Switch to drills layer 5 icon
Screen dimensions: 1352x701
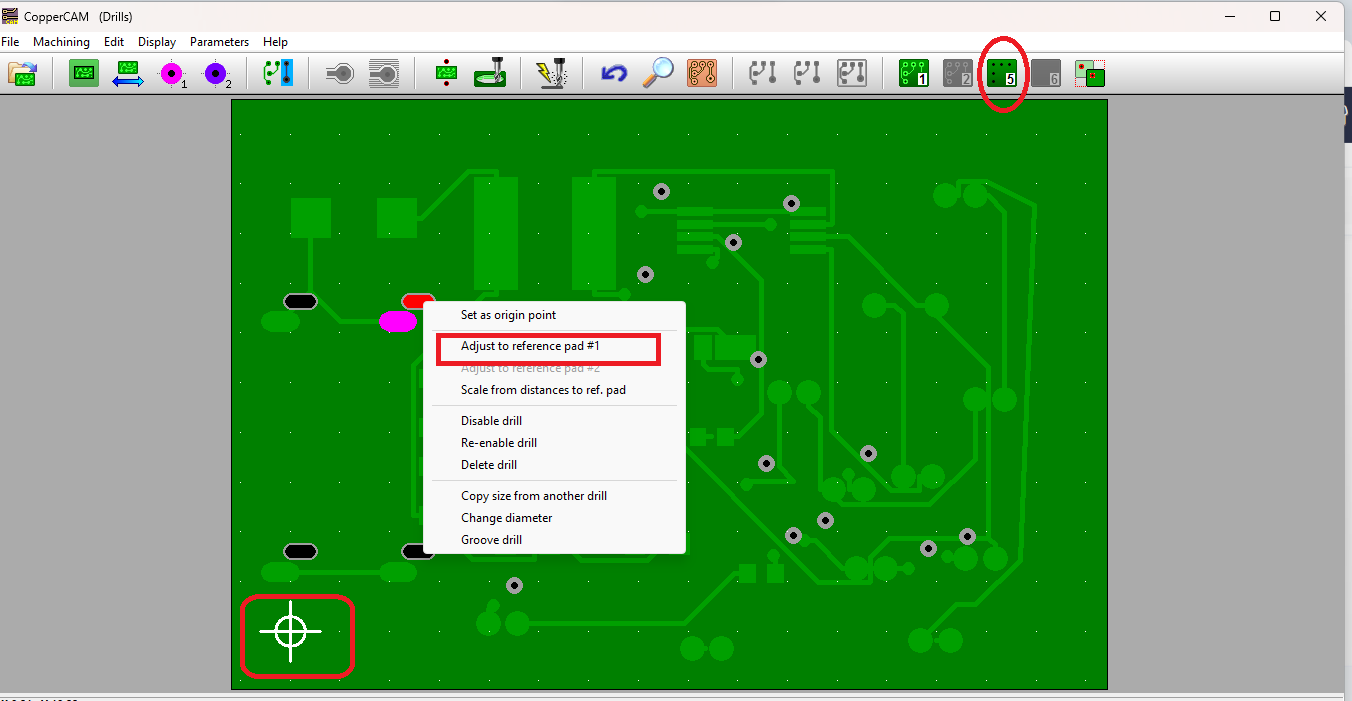pyautogui.click(x=1002, y=73)
